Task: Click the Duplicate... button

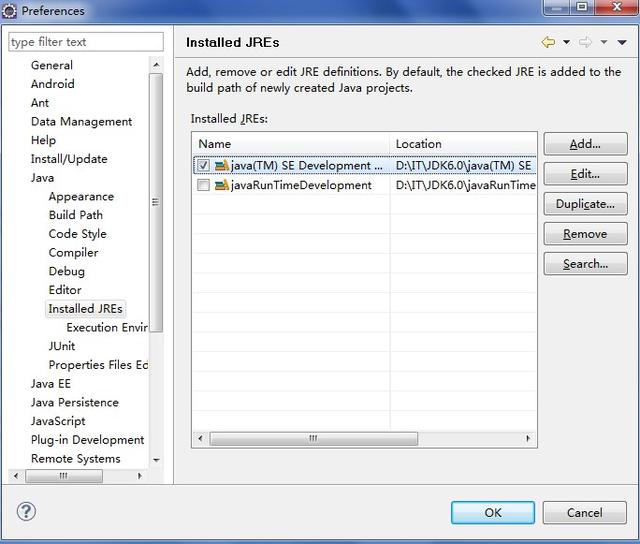Action: pyautogui.click(x=585, y=204)
